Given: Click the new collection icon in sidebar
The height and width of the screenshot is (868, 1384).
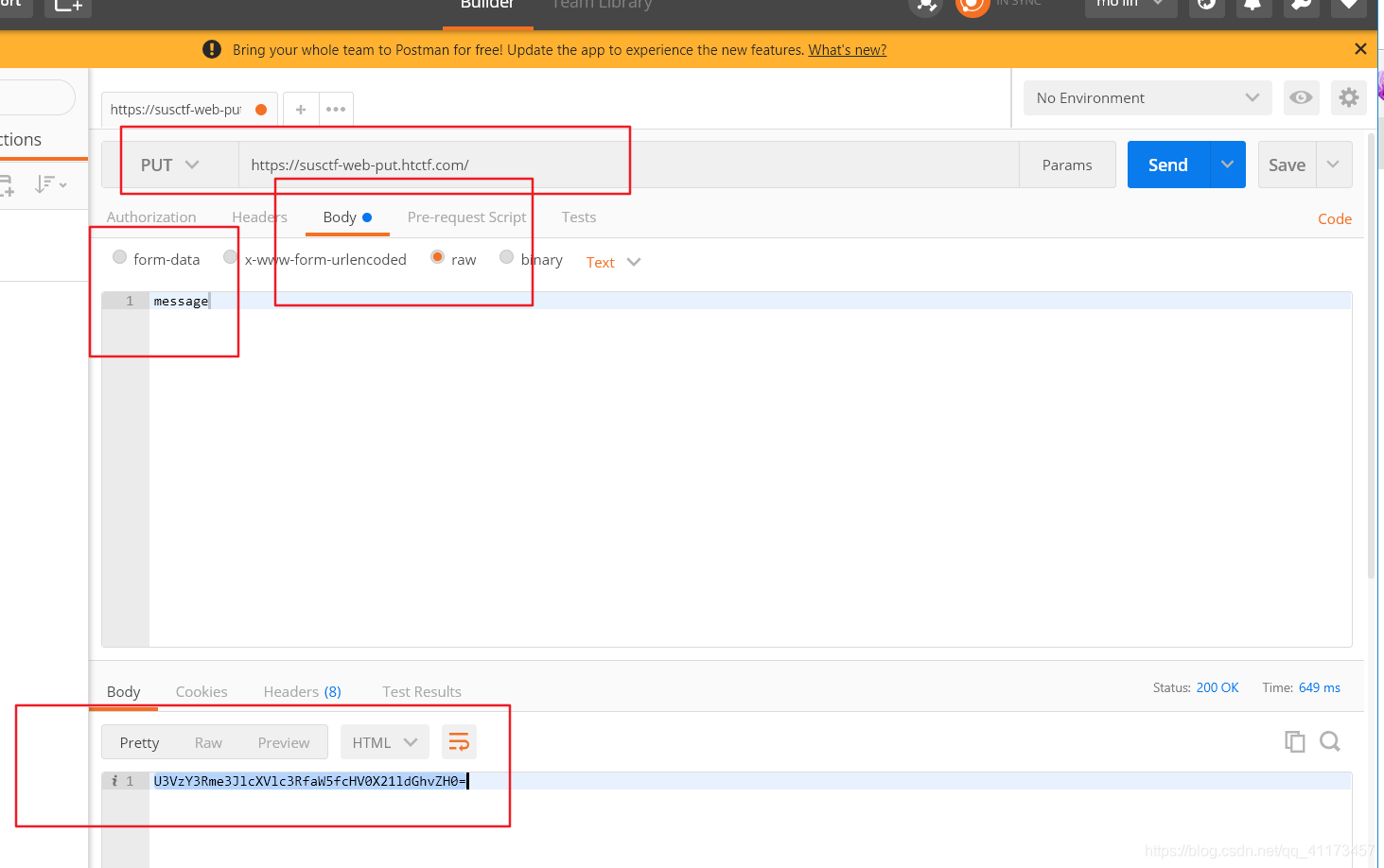Looking at the screenshot, I should 6,184.
